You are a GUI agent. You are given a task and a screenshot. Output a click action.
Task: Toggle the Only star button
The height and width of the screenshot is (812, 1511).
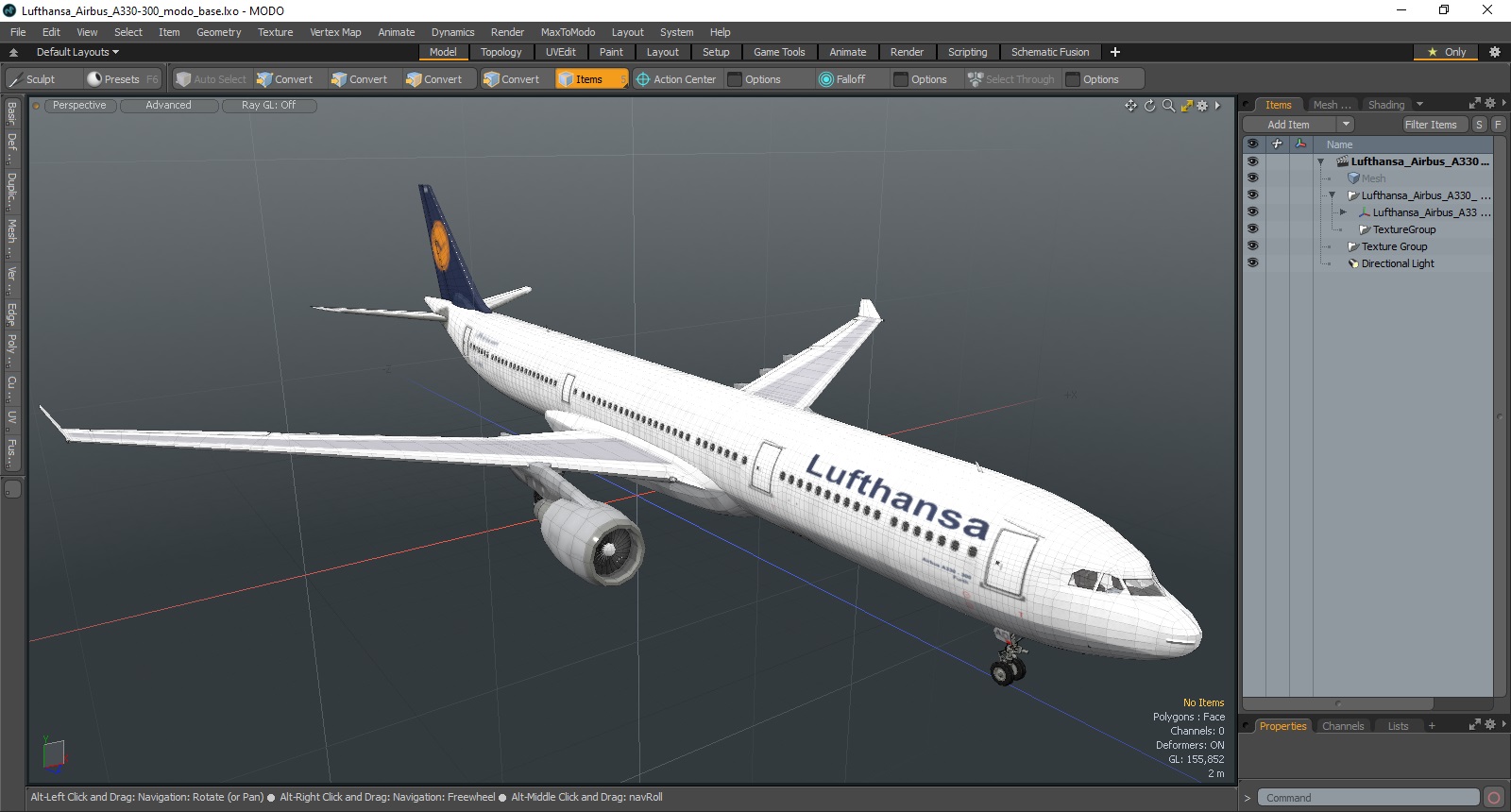tap(1448, 52)
